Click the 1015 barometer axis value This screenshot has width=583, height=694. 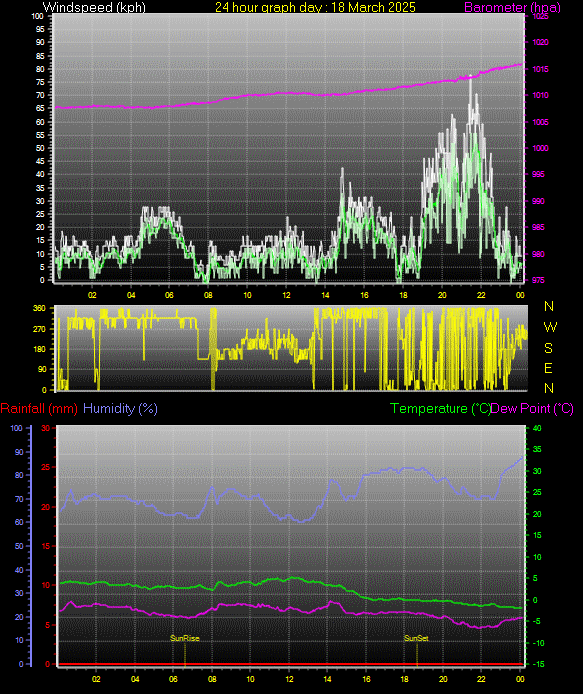540,69
